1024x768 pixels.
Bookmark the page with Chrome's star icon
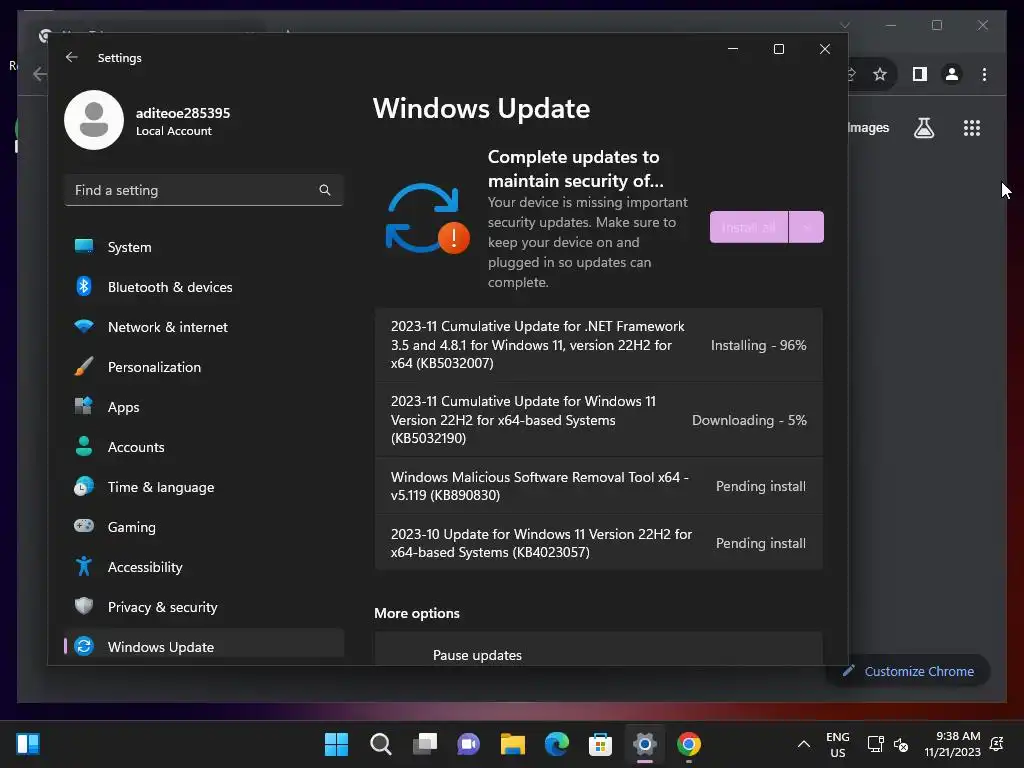point(880,74)
